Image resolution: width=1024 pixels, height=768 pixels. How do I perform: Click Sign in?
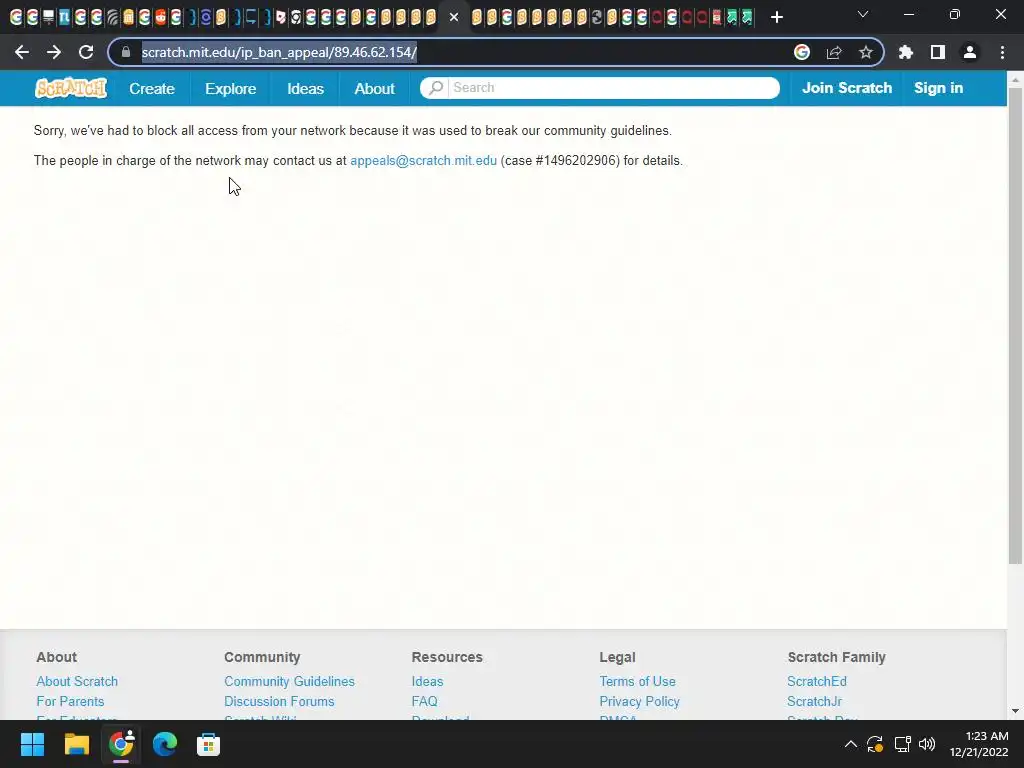tap(938, 88)
